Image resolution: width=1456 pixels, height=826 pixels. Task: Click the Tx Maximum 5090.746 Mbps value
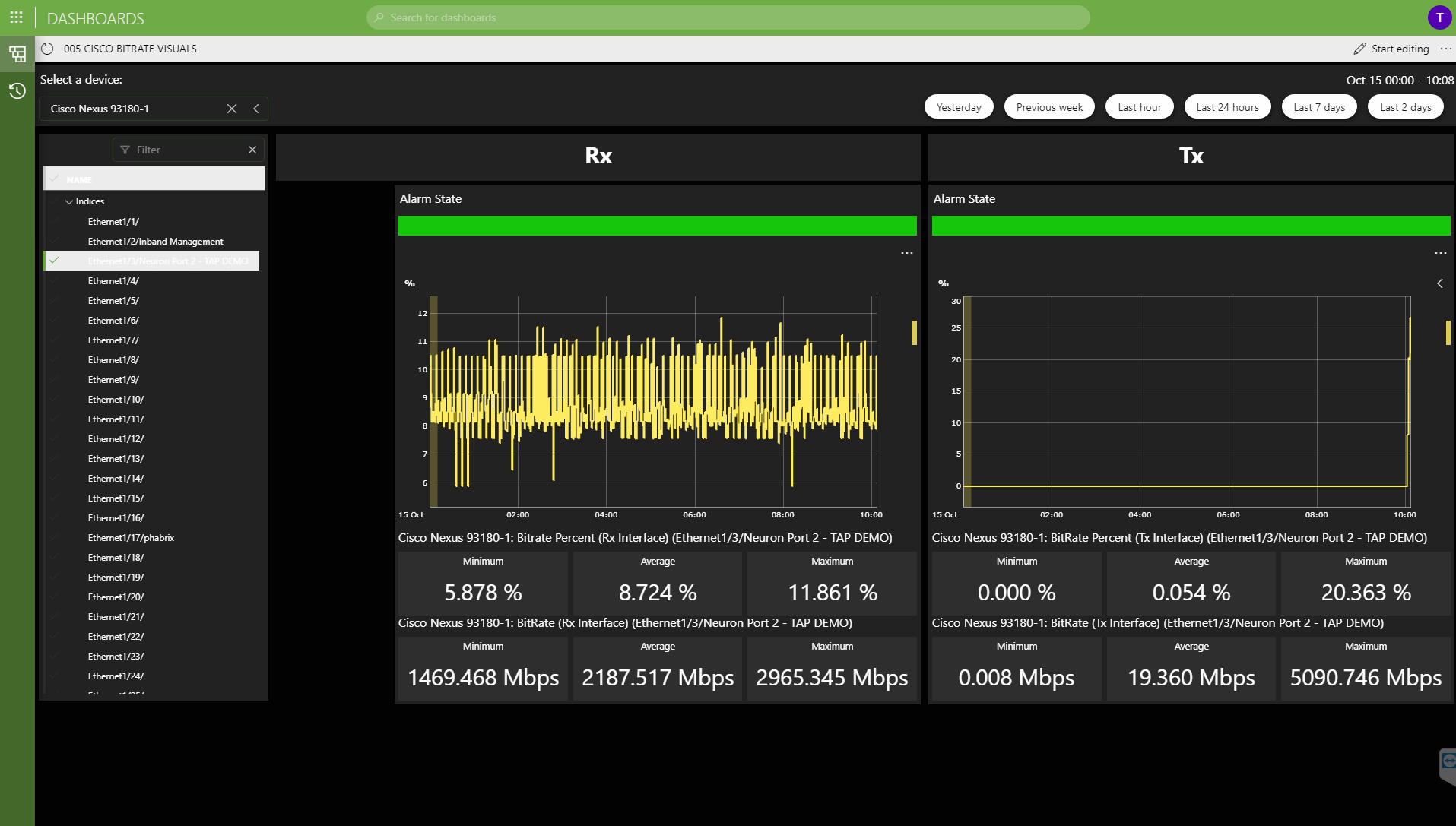pos(1366,678)
